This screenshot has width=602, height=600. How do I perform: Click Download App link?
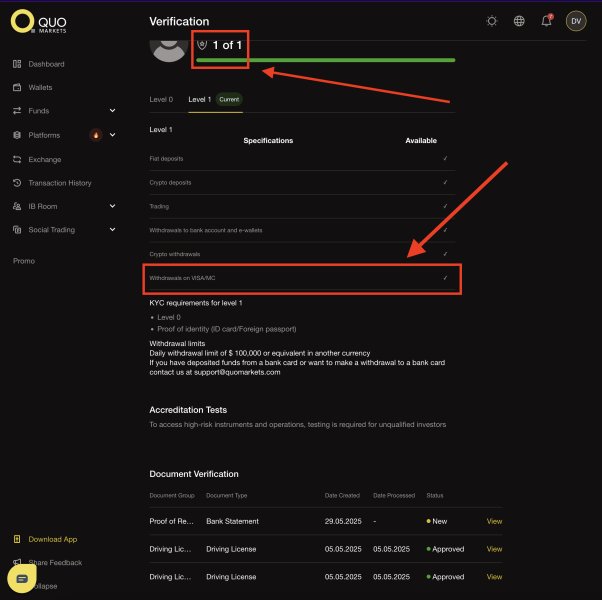[x=53, y=539]
